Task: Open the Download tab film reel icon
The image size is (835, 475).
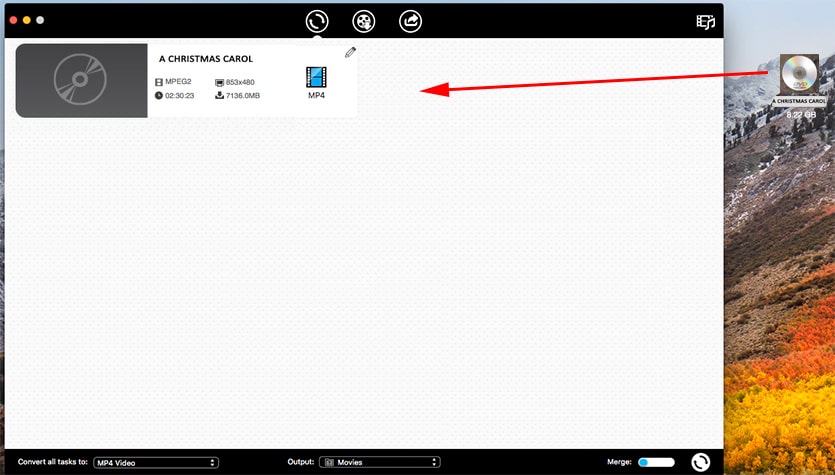Action: tap(364, 22)
